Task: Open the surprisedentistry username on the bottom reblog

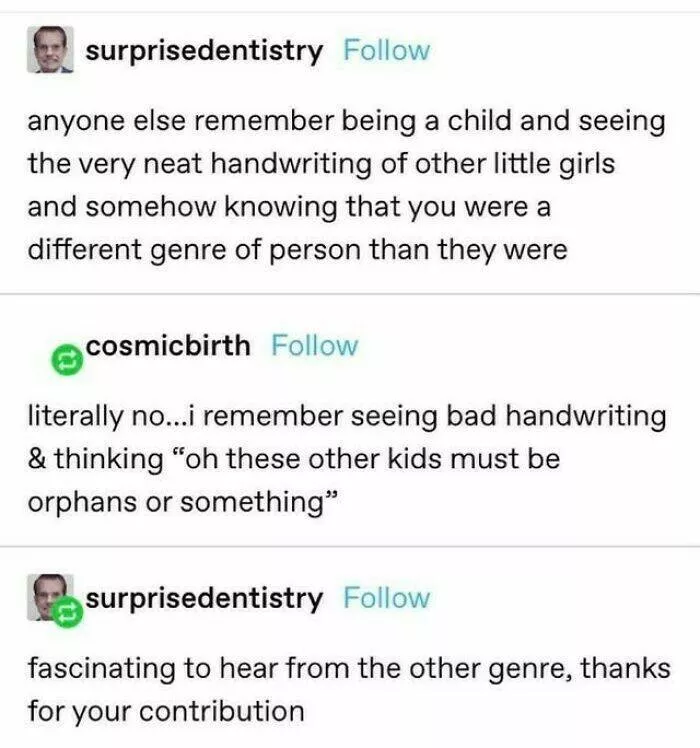Action: pos(204,598)
